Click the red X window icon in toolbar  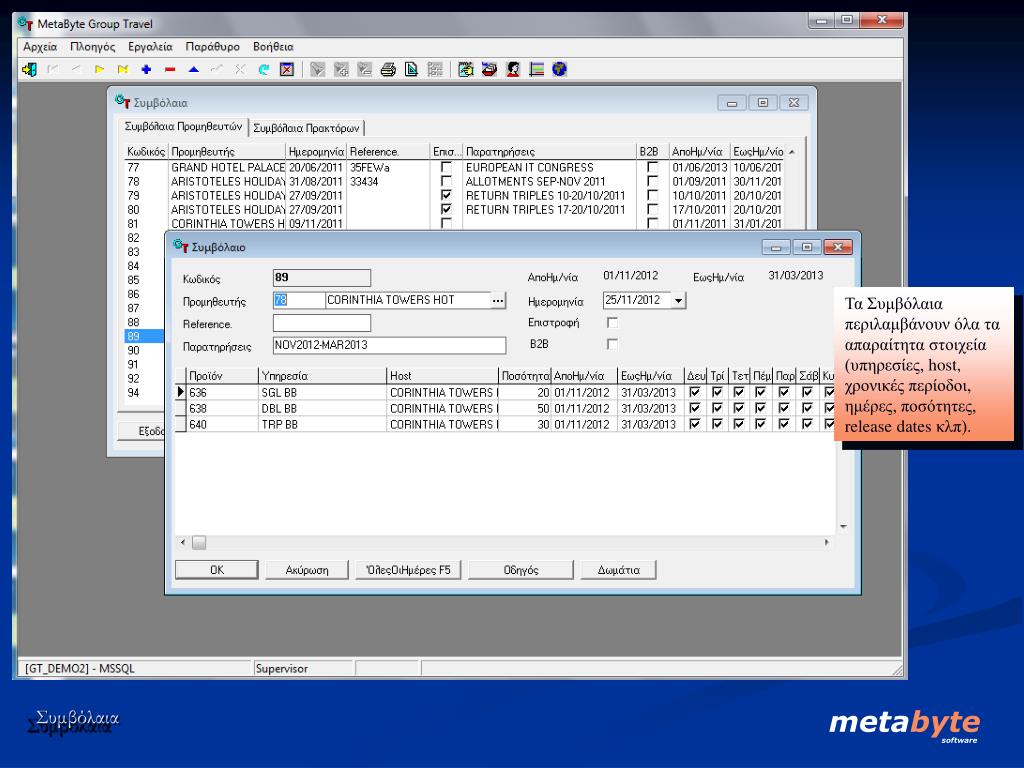pyautogui.click(x=287, y=69)
